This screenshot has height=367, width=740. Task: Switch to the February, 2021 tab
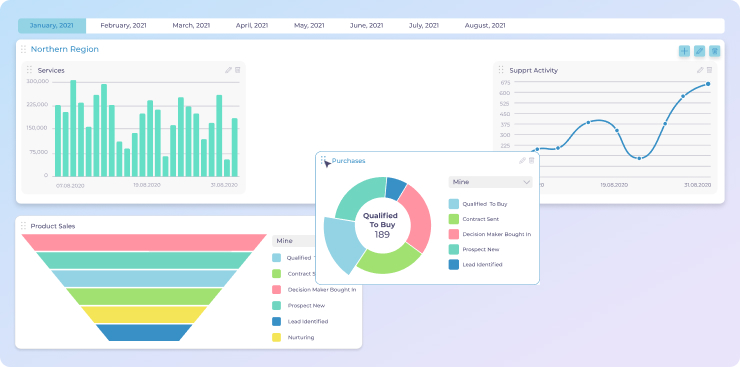123,25
